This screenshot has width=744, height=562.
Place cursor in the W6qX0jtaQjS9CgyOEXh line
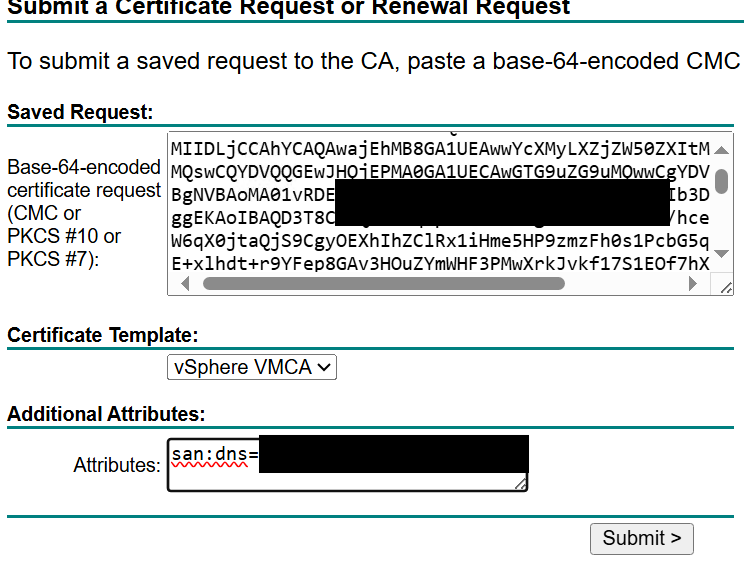pyautogui.click(x=440, y=241)
